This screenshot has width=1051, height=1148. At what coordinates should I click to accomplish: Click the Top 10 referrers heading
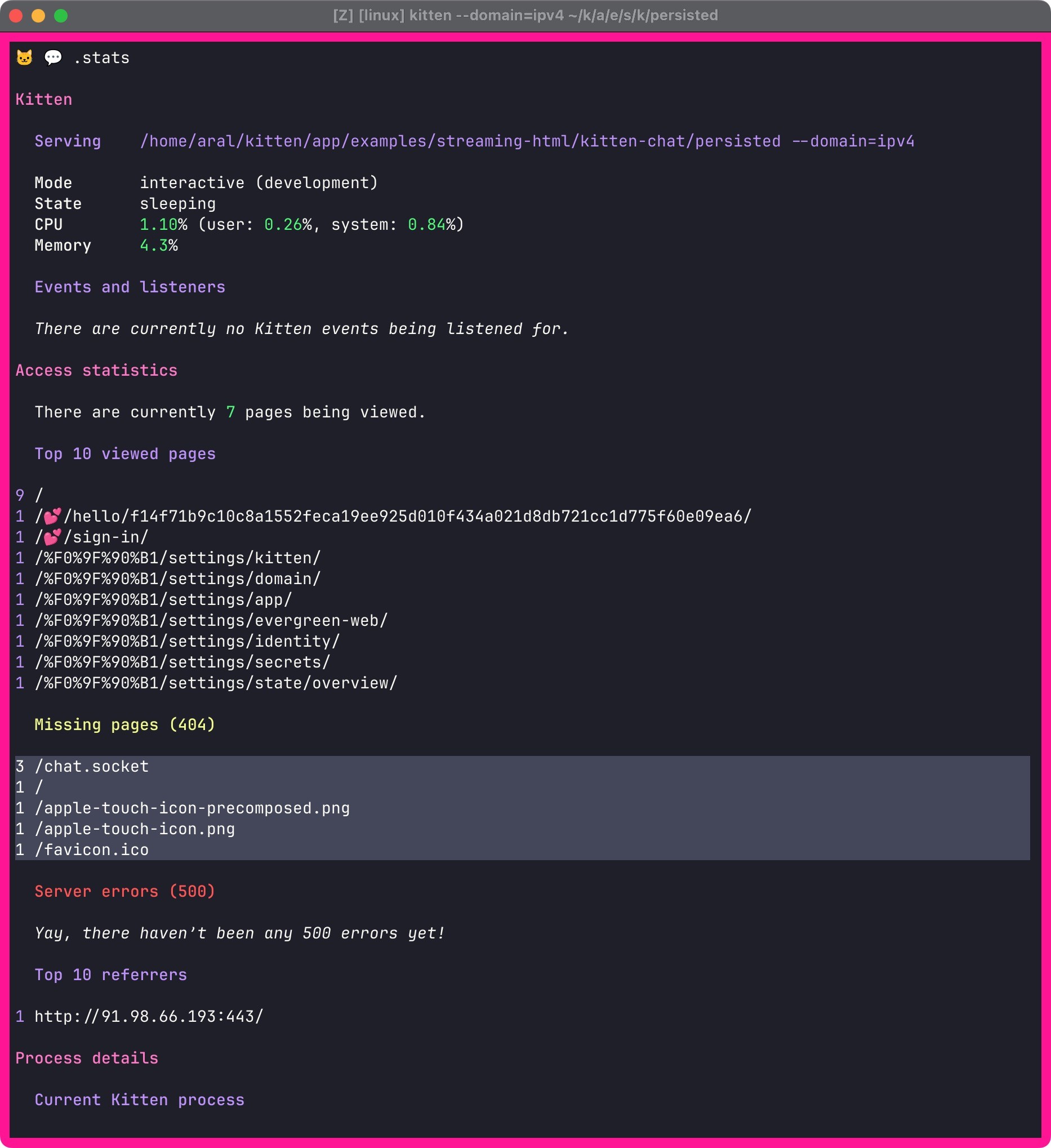[110, 975]
